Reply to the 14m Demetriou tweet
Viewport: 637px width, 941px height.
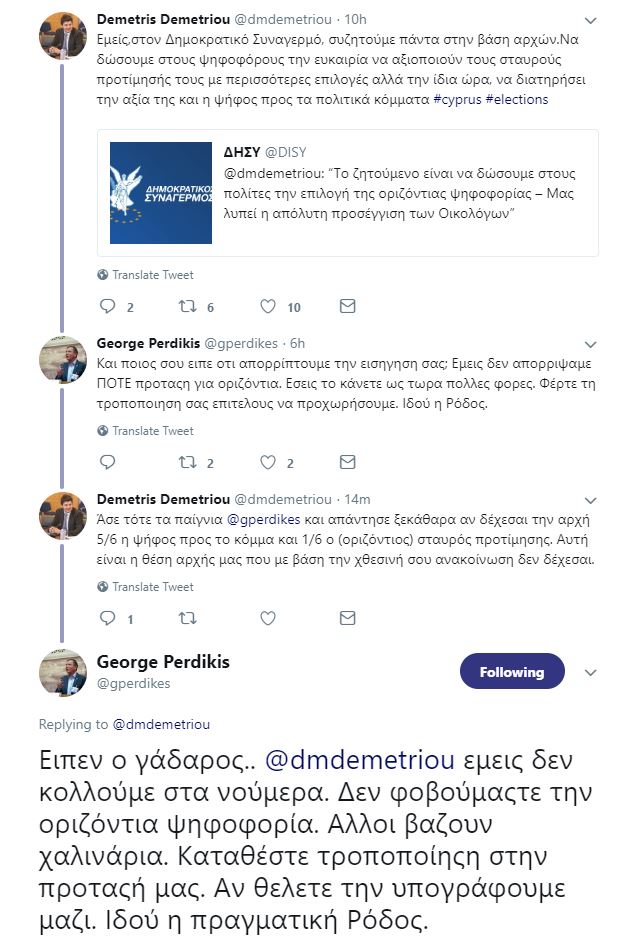pyautogui.click(x=109, y=619)
